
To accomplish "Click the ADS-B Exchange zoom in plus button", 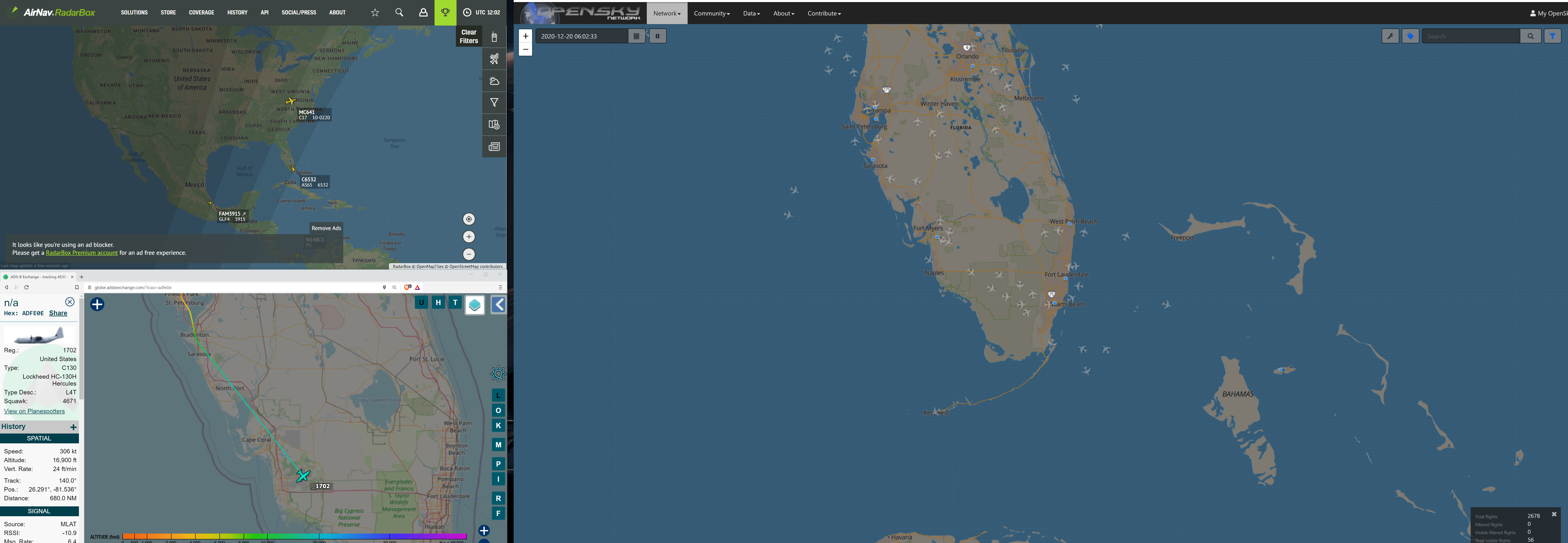I will point(484,531).
